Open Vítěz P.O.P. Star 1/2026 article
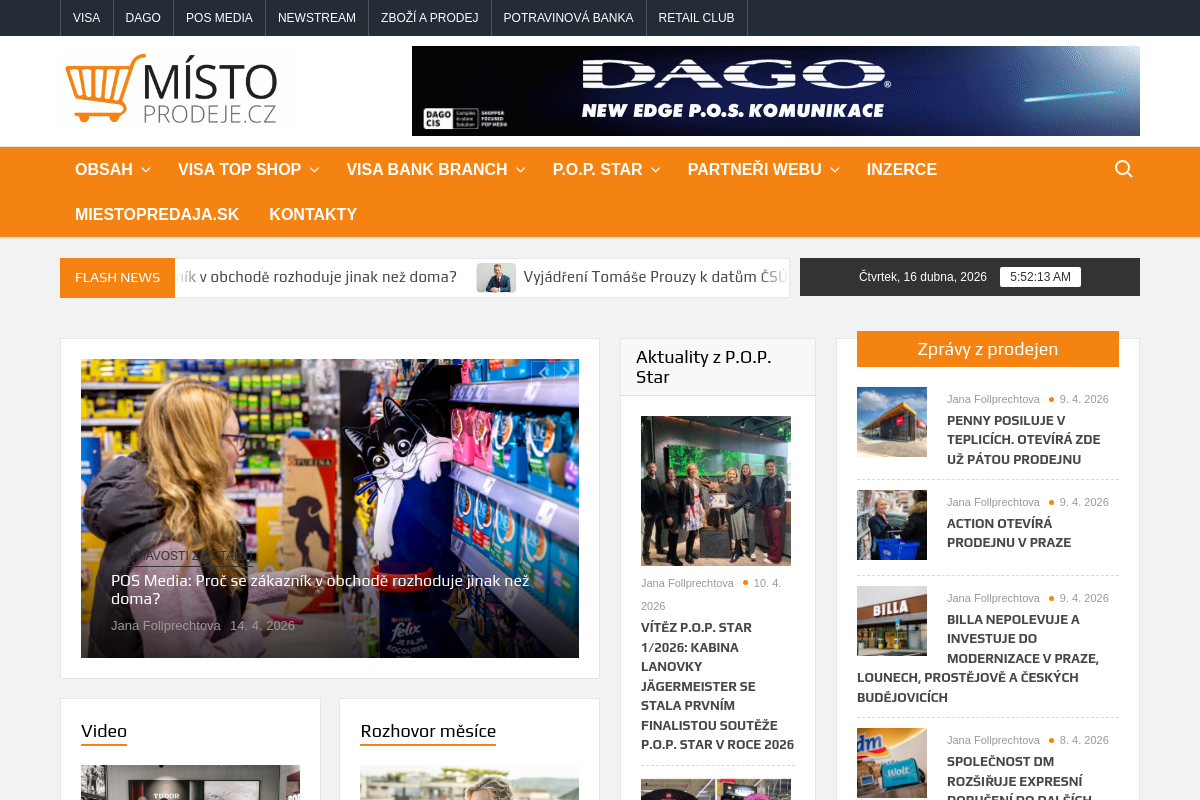The image size is (1200, 800). coord(717,686)
